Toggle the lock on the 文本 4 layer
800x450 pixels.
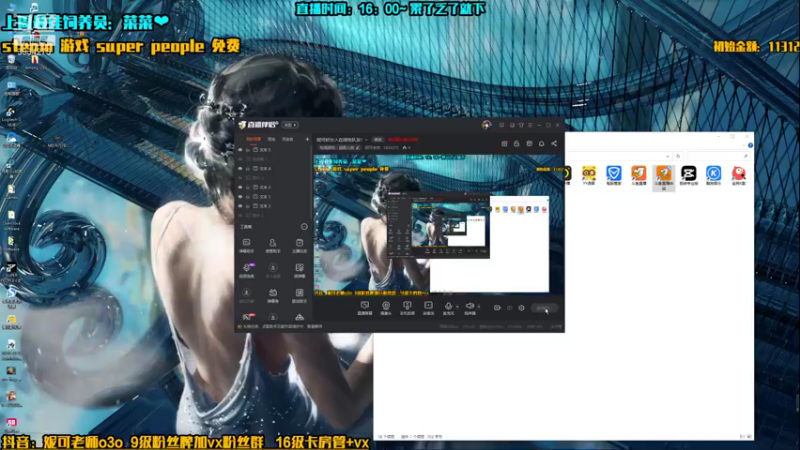[x=248, y=168]
